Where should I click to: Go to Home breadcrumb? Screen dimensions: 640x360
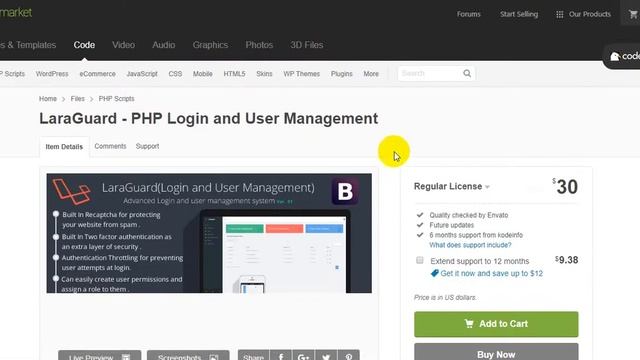click(48, 99)
